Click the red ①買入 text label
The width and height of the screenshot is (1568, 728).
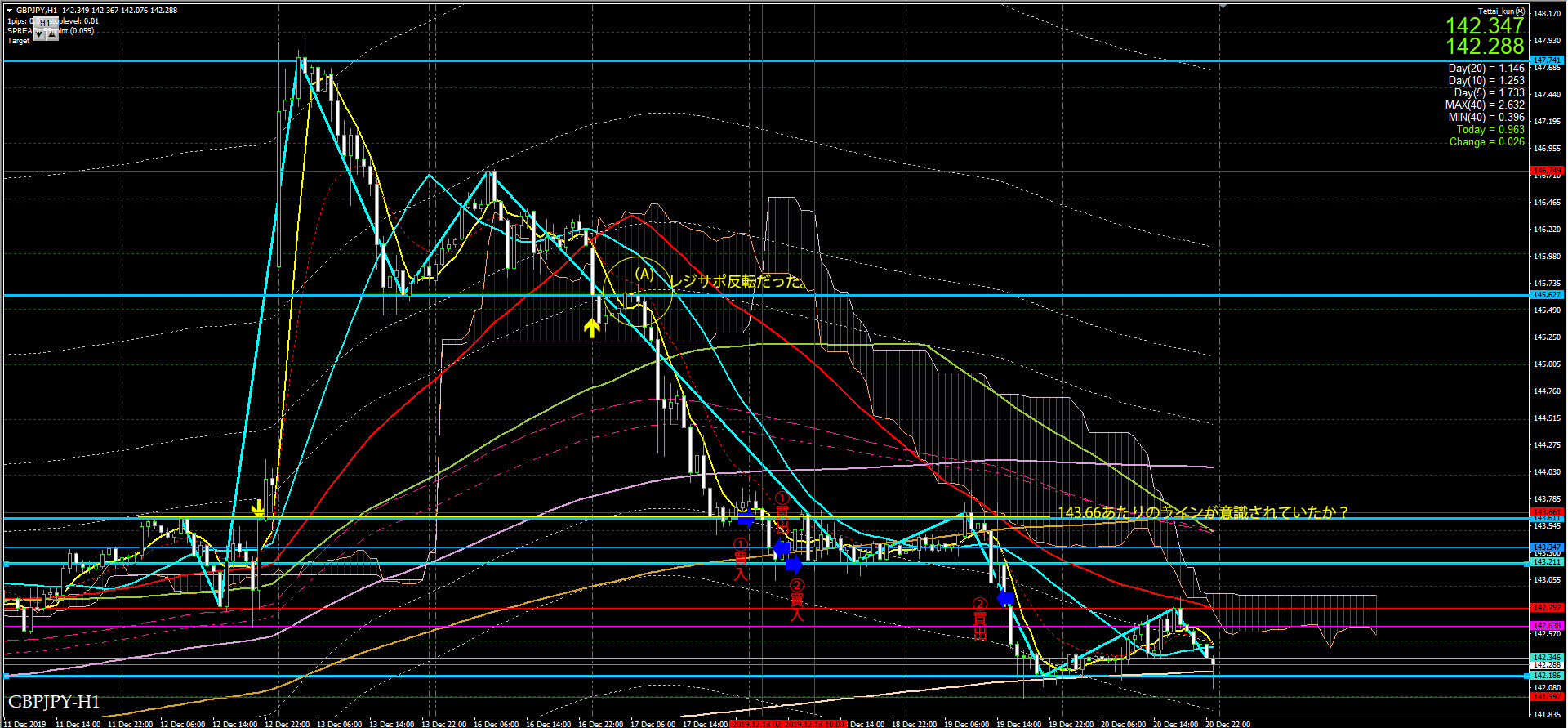[x=741, y=560]
